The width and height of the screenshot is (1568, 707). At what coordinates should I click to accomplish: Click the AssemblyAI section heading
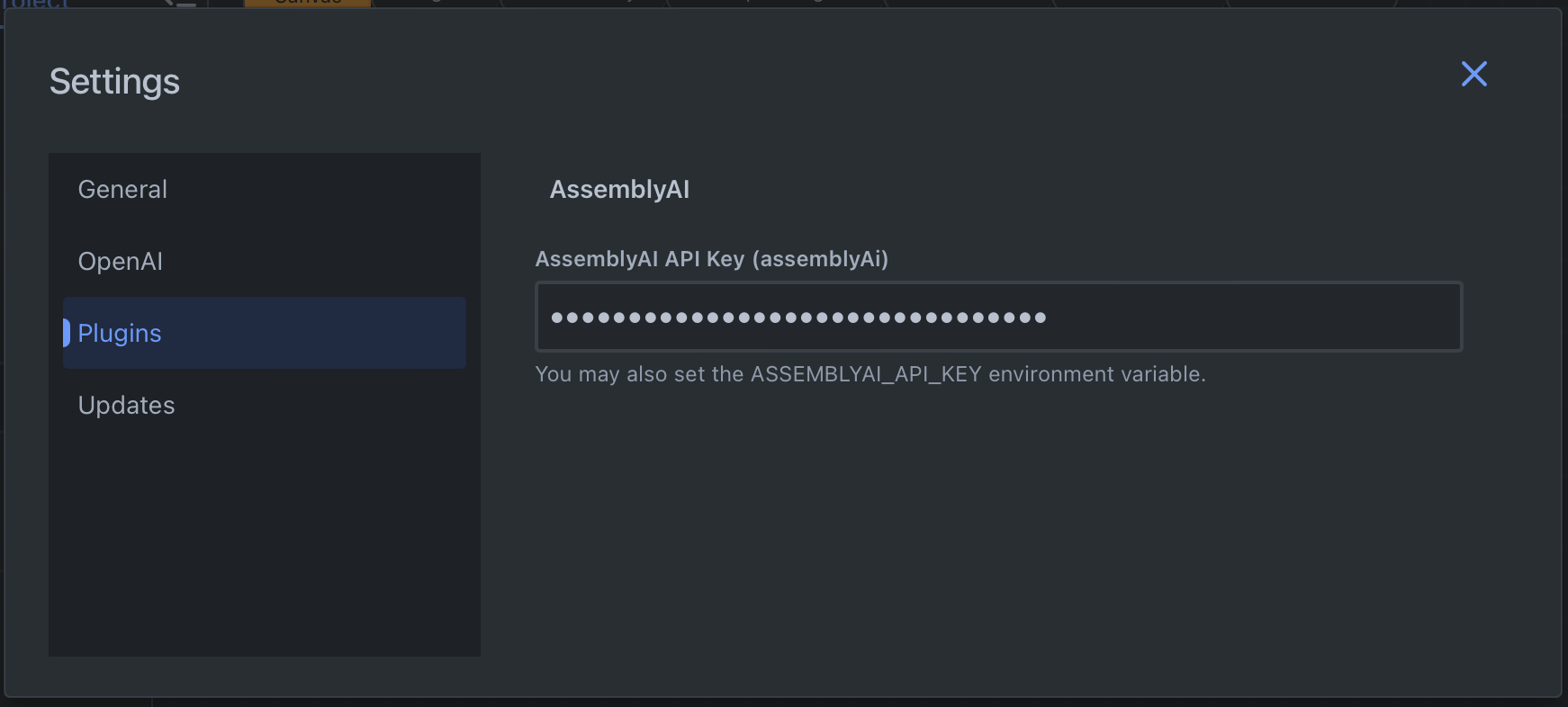click(619, 189)
